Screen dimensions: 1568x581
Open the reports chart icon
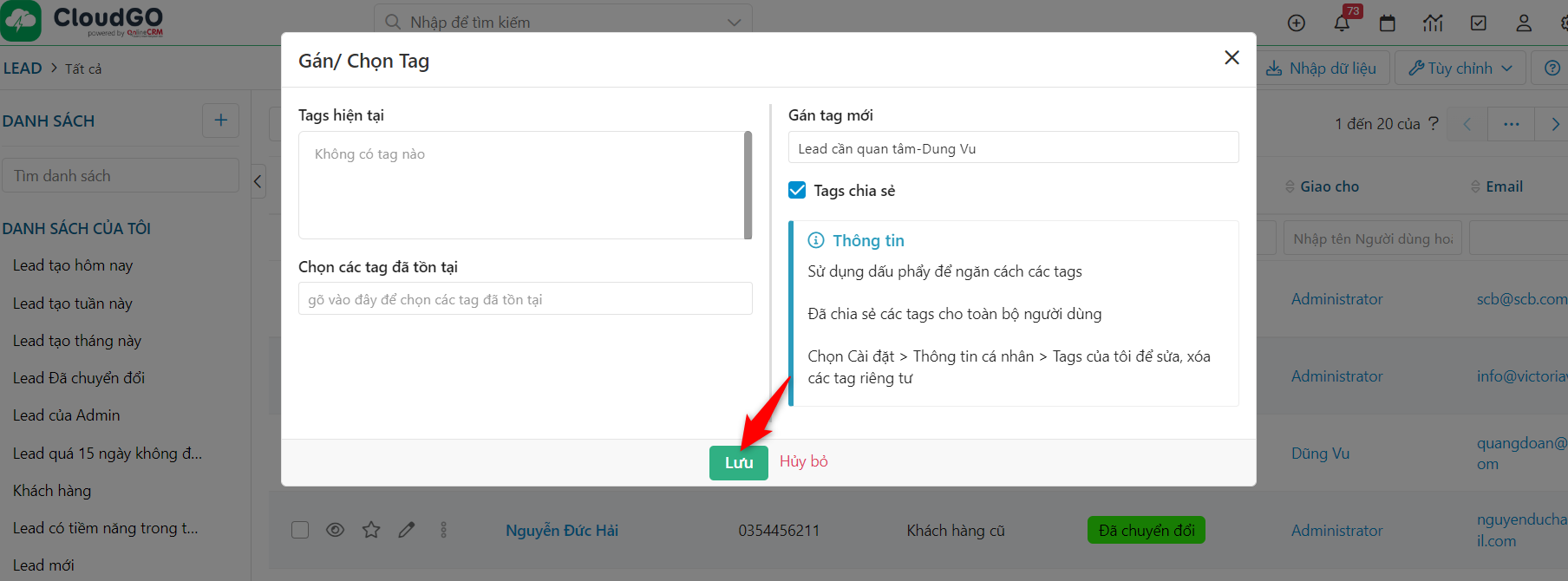tap(1433, 23)
